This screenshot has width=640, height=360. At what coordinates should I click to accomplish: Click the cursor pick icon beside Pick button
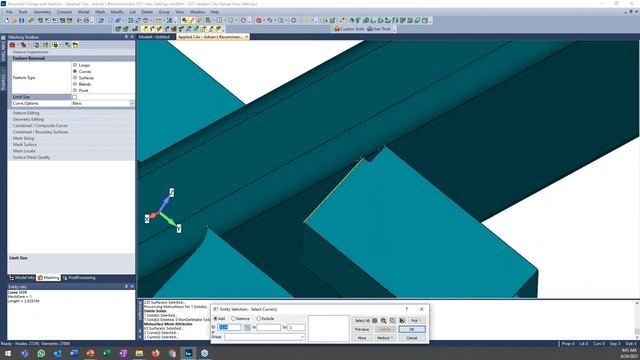pyautogui.click(x=402, y=321)
